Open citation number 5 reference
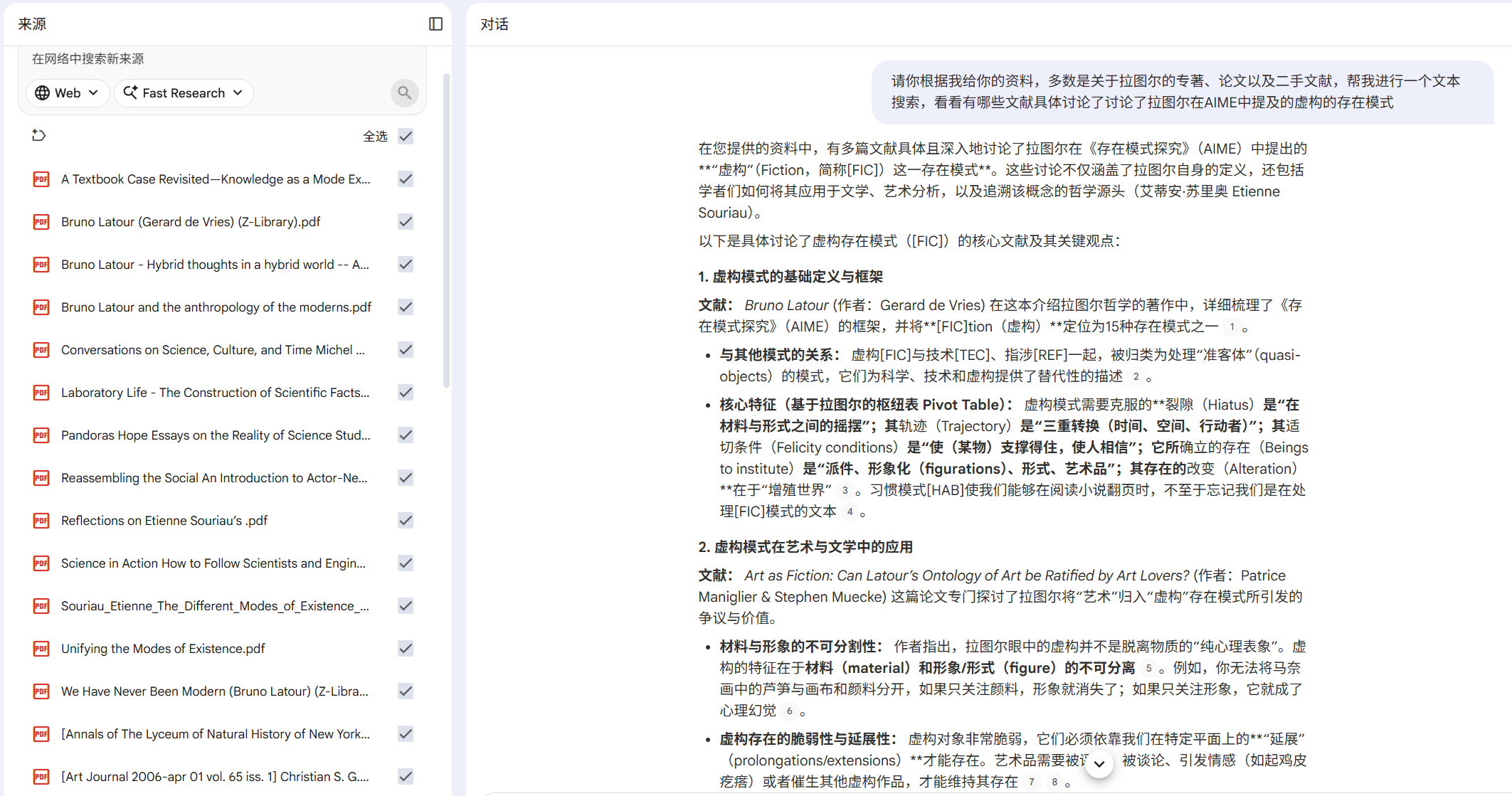 click(x=1148, y=669)
